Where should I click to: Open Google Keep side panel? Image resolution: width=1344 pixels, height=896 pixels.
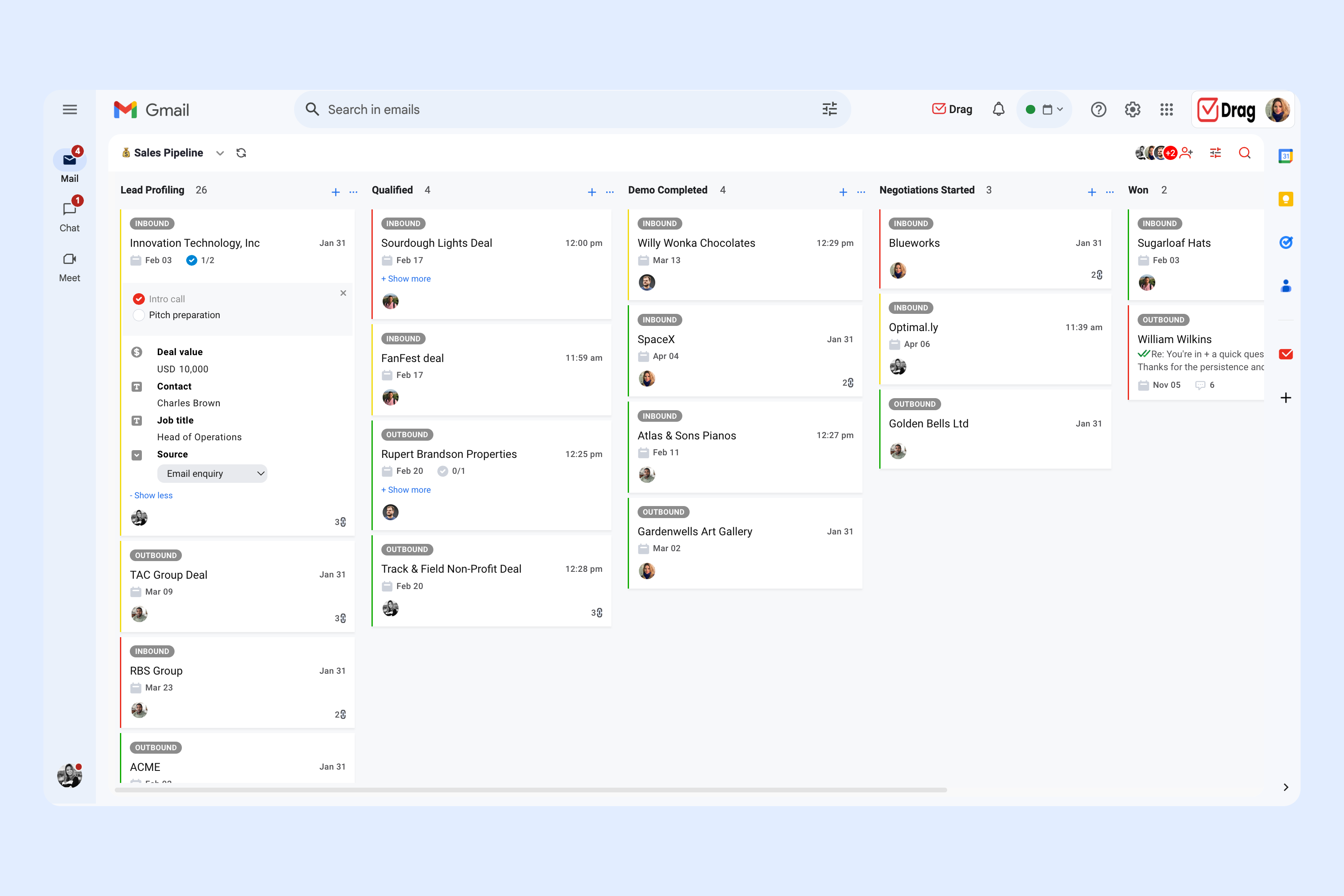(1286, 199)
